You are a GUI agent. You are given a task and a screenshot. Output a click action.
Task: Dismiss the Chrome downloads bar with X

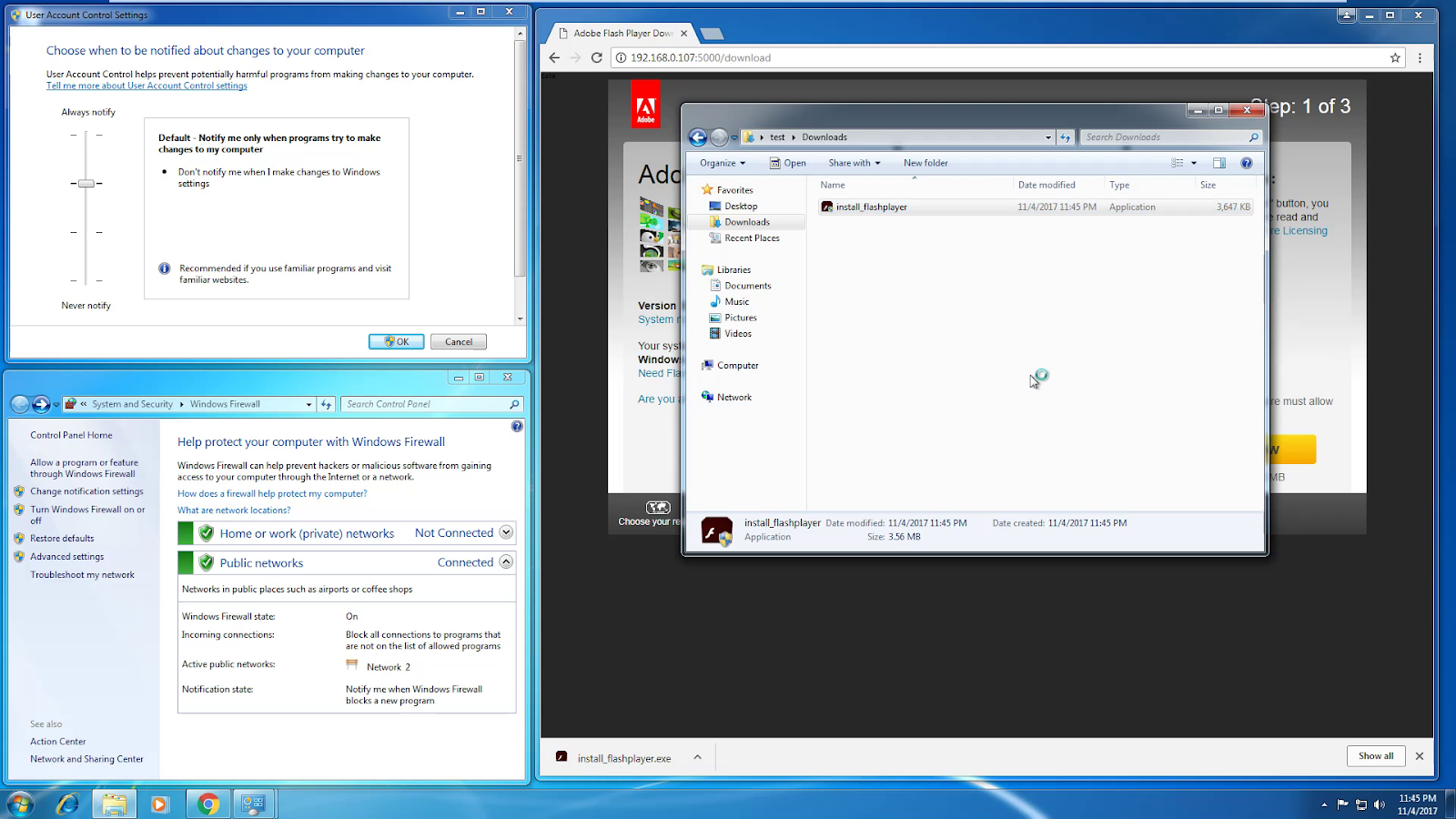point(1420,756)
